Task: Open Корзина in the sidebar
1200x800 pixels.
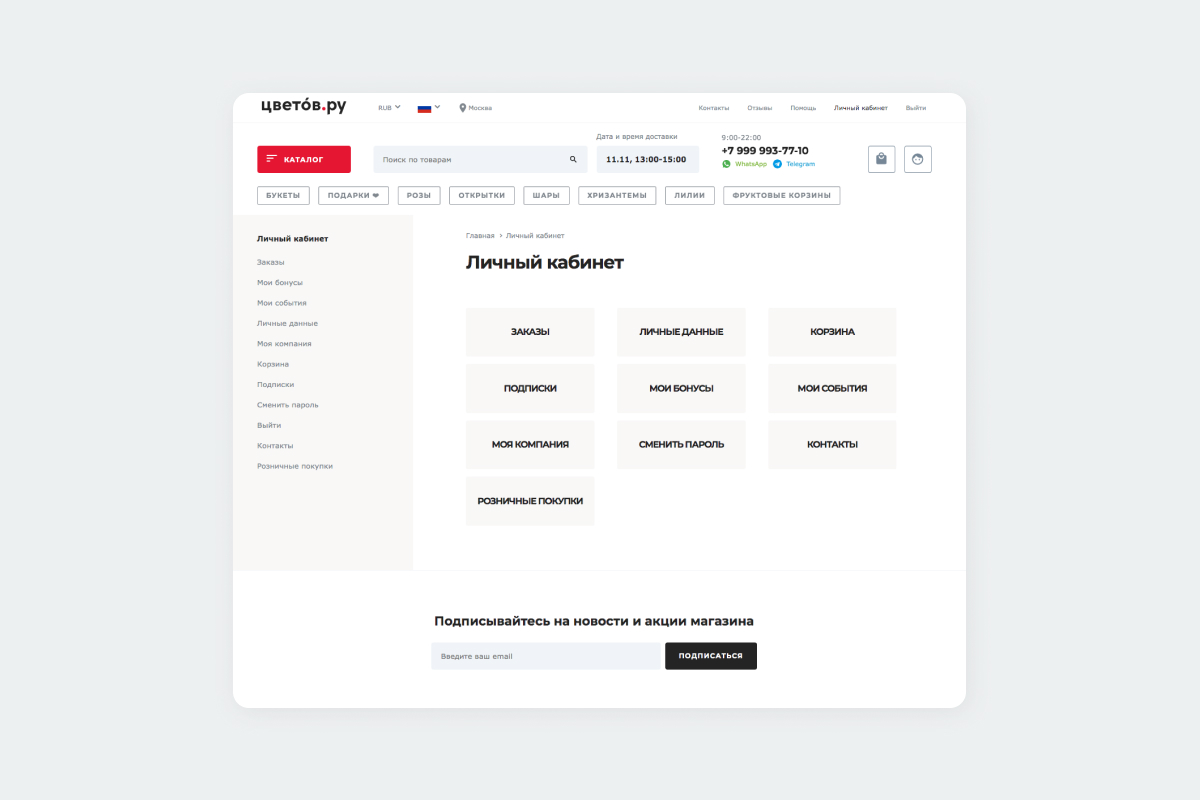Action: [x=273, y=364]
